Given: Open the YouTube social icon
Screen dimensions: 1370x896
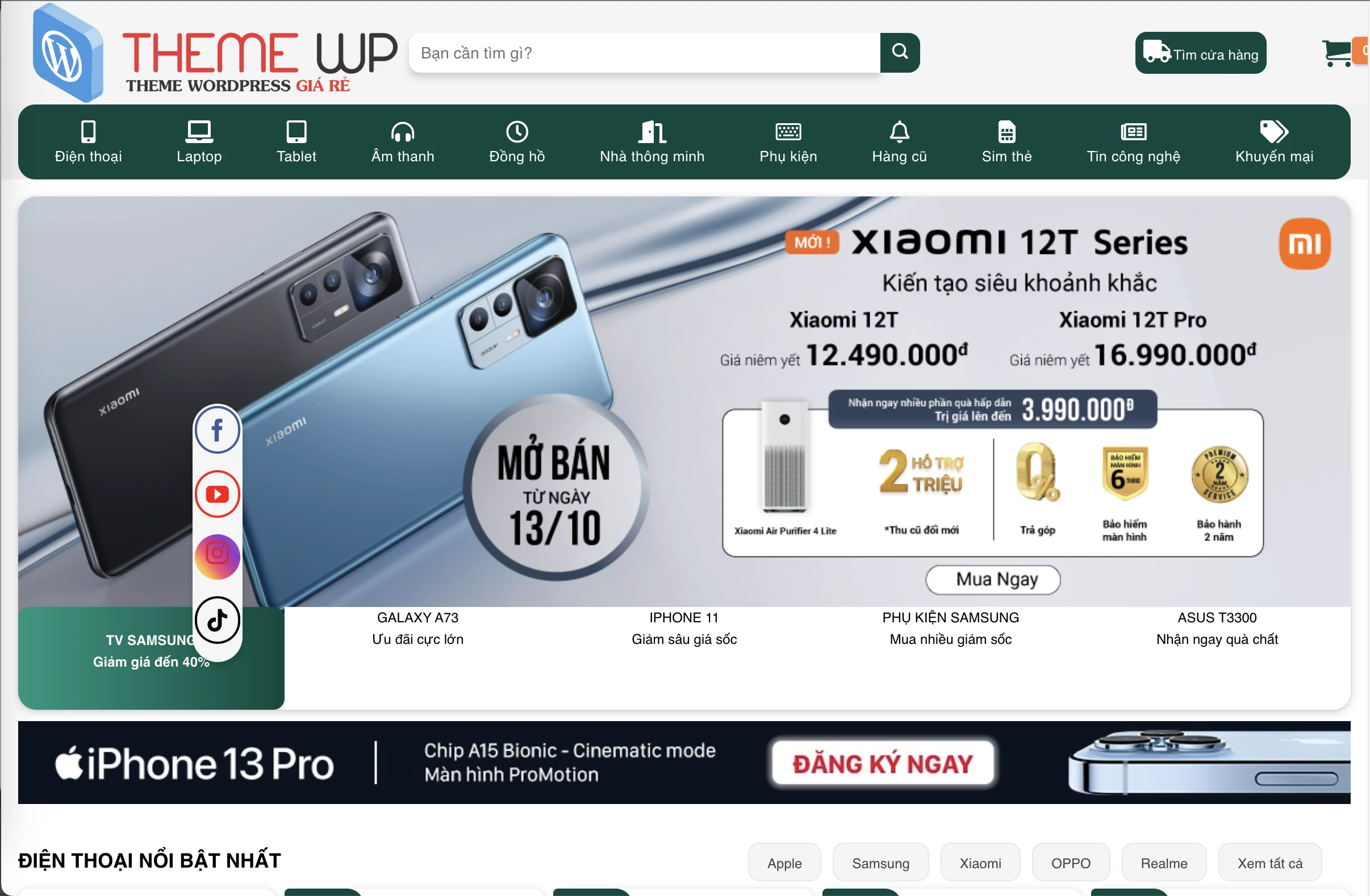Looking at the screenshot, I should [x=217, y=494].
